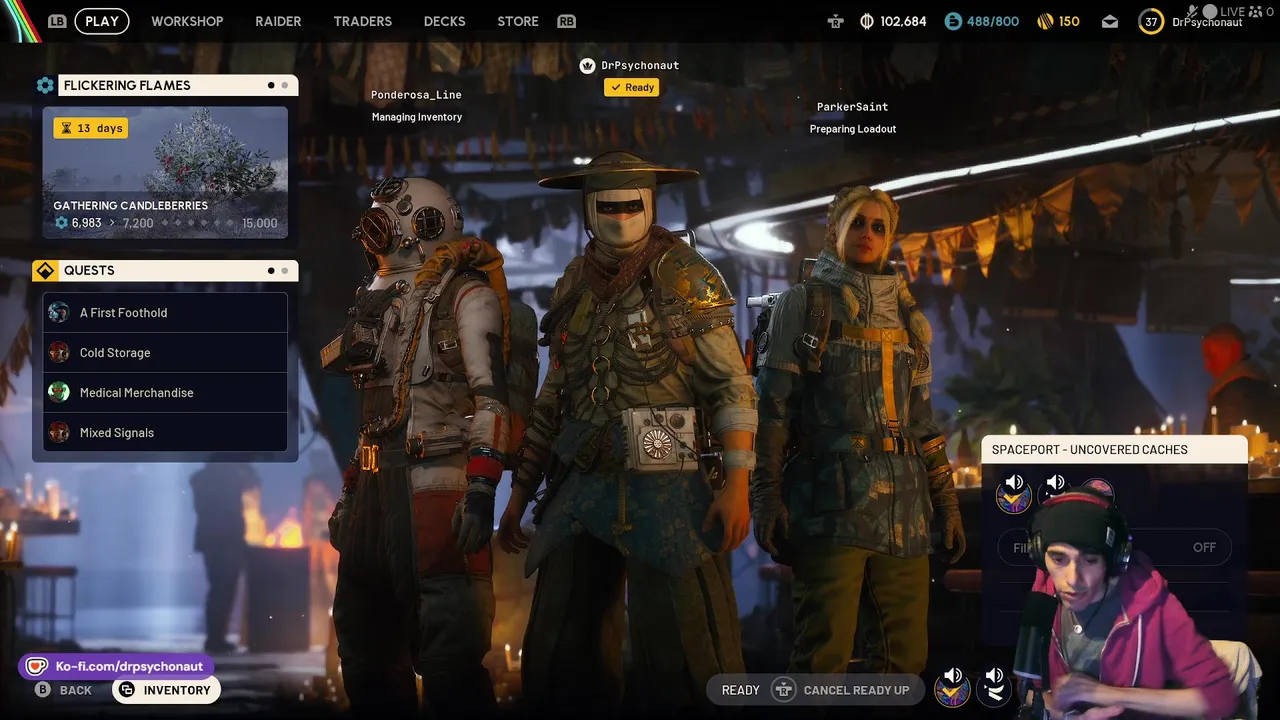1280x720 pixels.
Task: Click the stream viewers count icon
Action: coord(1257,12)
